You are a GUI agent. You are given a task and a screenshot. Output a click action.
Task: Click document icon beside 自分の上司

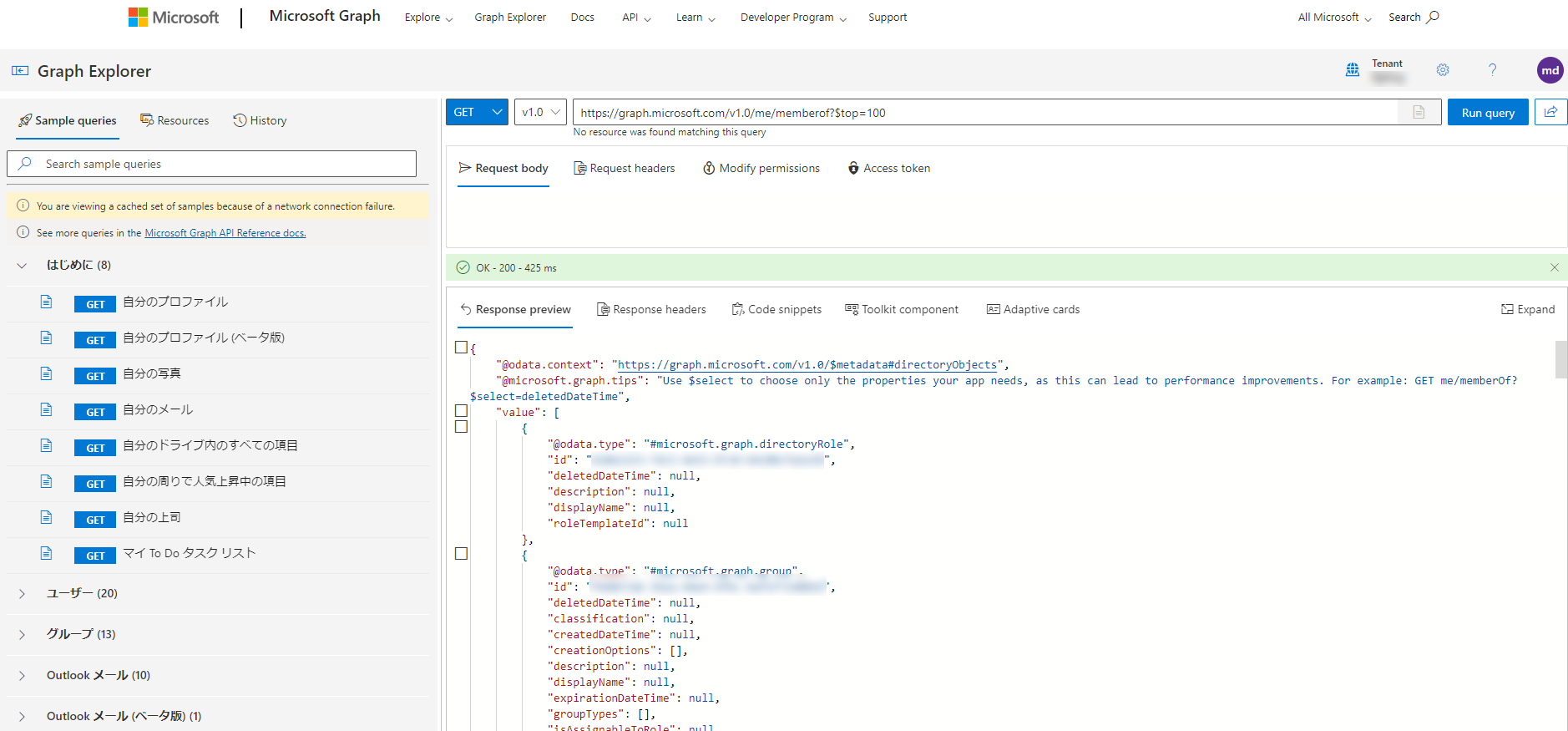pos(47,517)
